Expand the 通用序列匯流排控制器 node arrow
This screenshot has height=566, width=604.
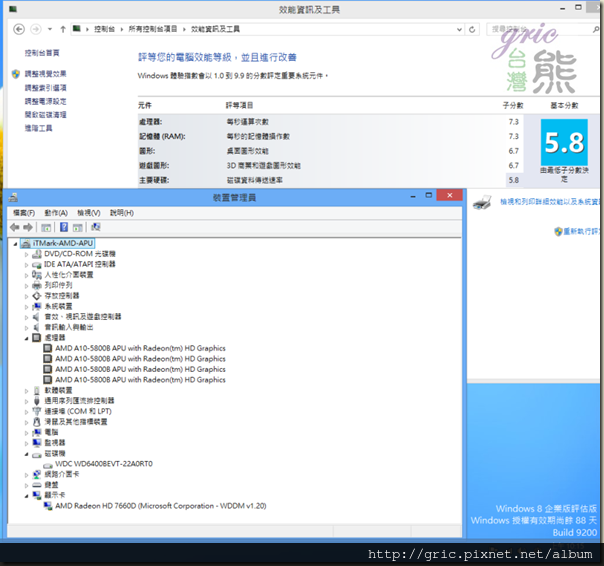[26, 401]
